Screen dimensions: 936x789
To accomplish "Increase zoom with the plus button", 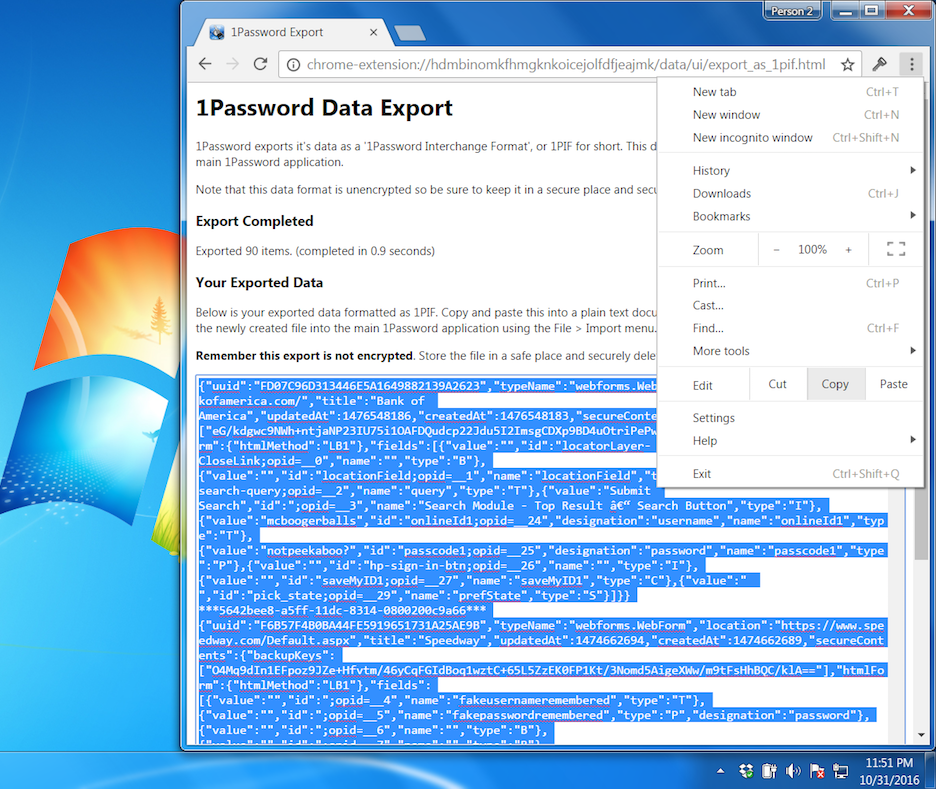I will point(848,249).
